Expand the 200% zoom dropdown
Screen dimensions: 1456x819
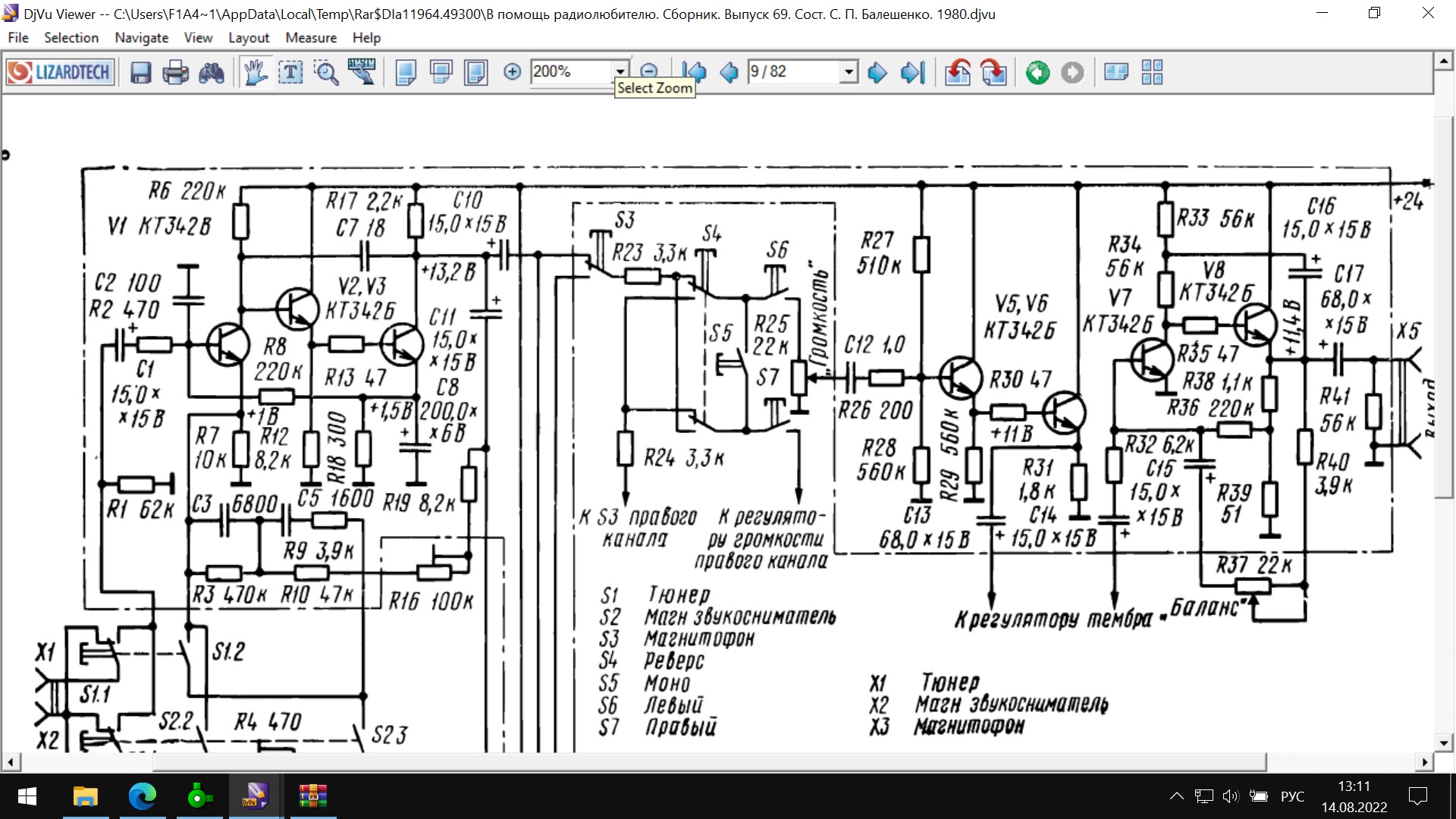tap(620, 71)
